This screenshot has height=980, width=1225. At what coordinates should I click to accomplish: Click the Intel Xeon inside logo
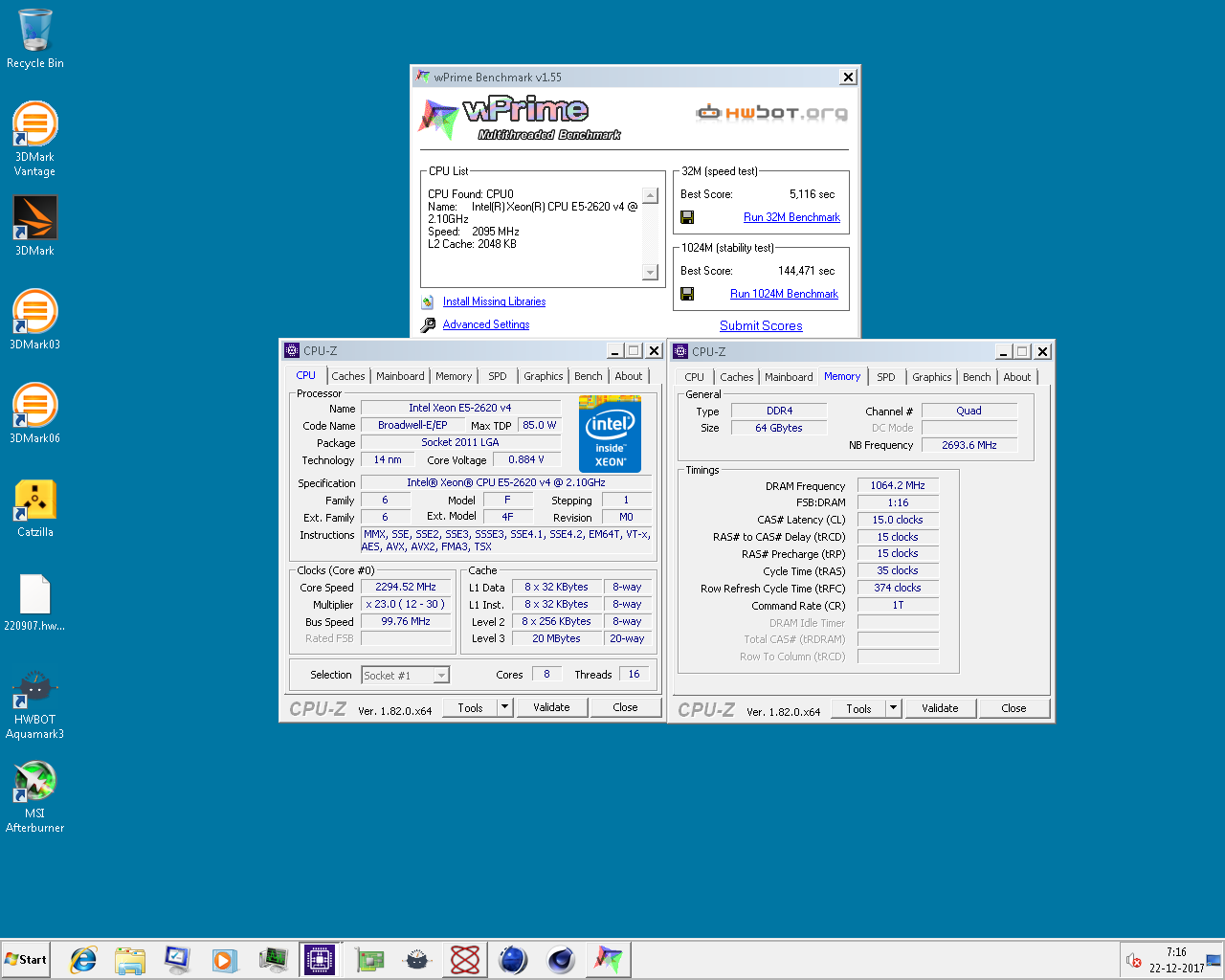(610, 434)
